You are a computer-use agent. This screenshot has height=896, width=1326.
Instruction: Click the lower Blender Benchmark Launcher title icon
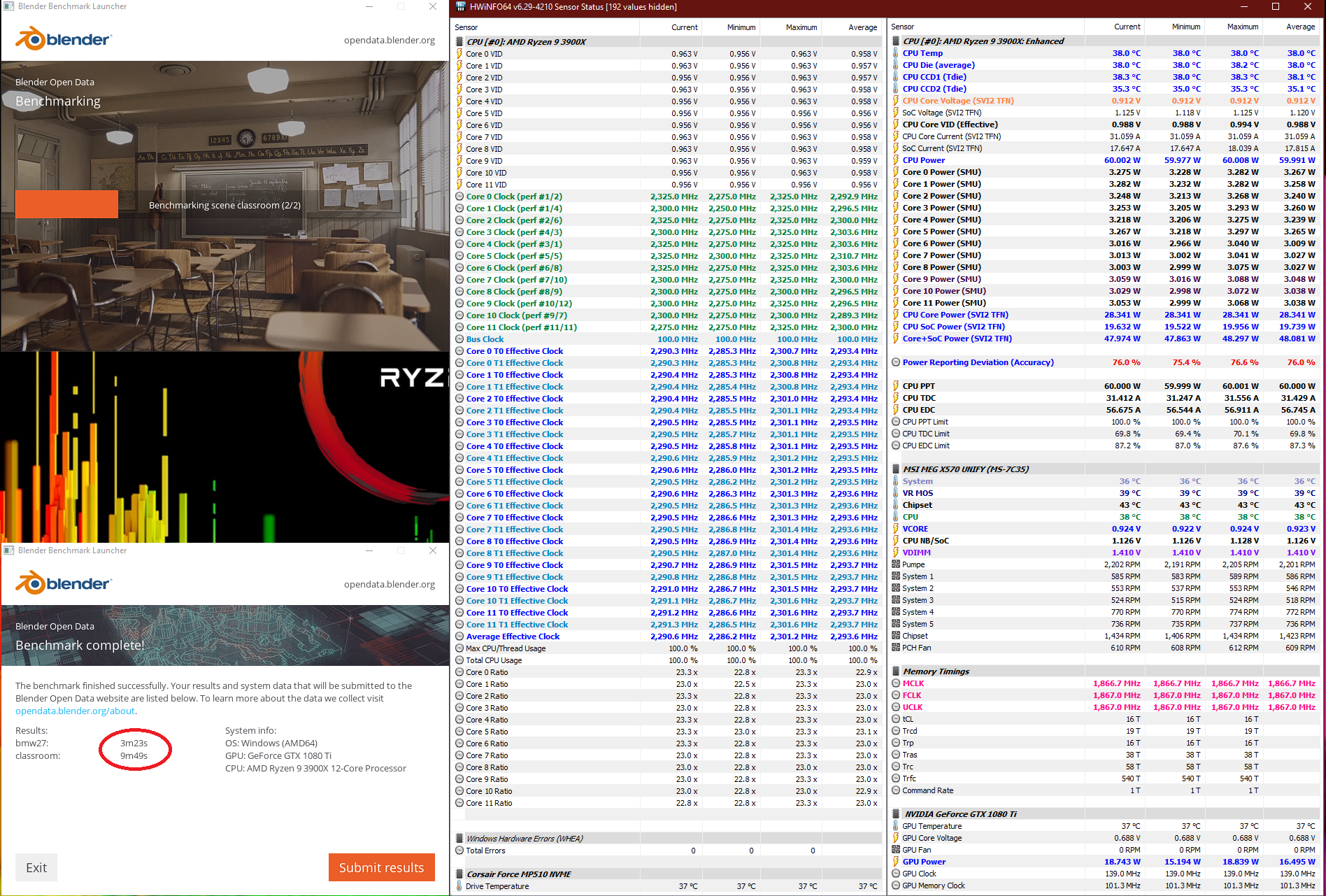coord(9,550)
